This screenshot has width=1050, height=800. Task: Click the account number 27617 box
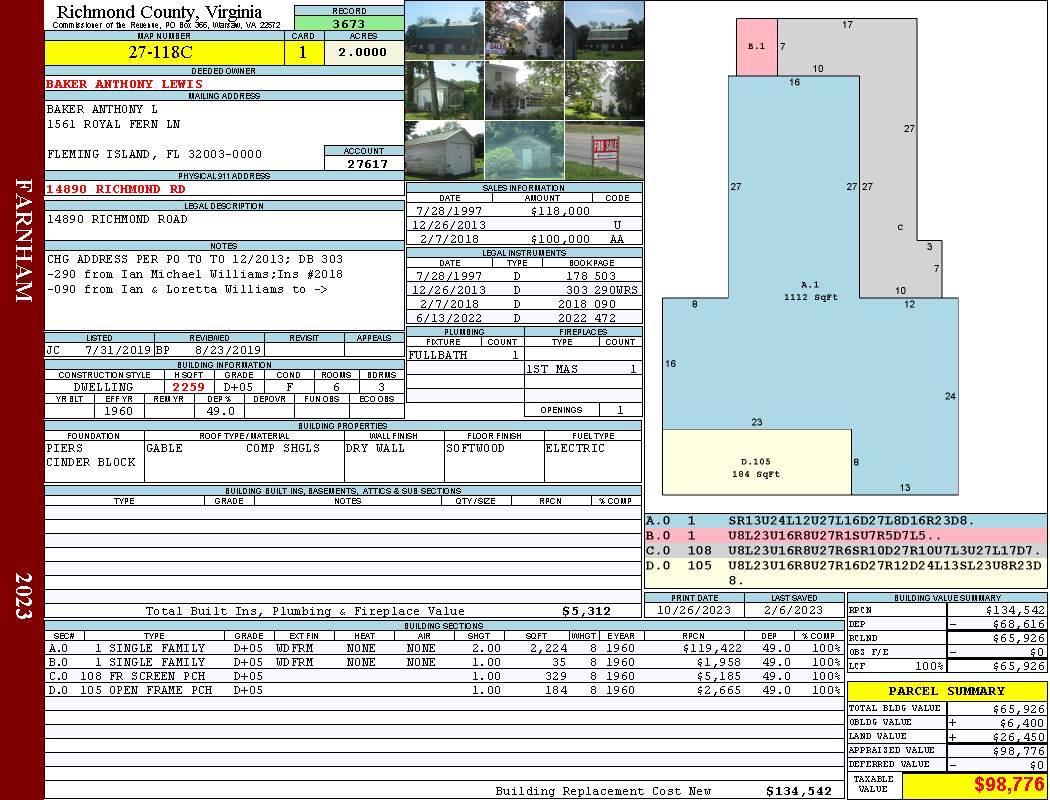(364, 163)
